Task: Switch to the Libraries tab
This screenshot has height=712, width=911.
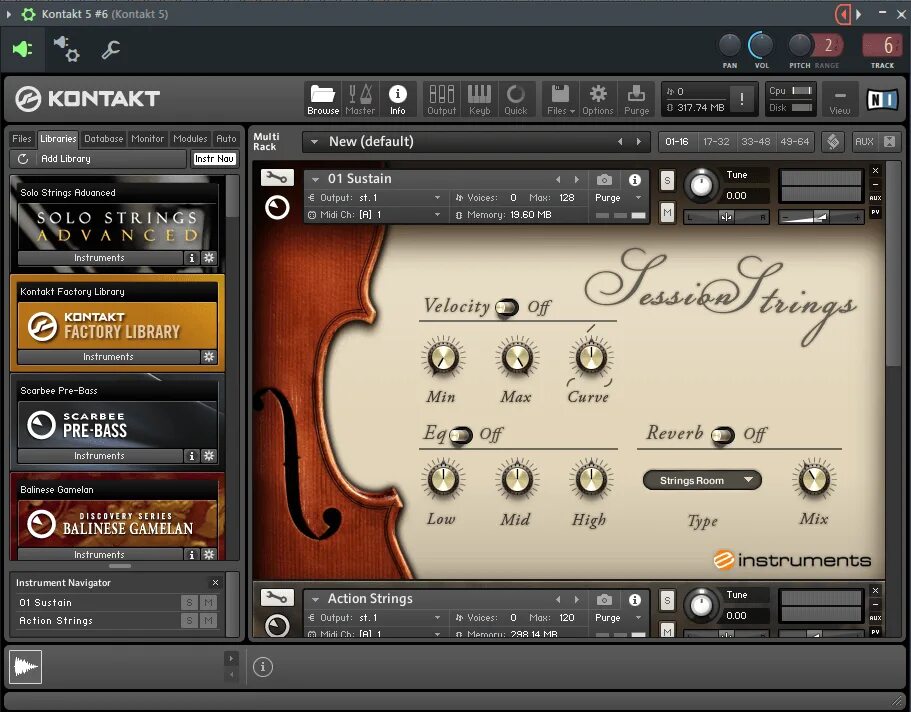Action: click(58, 138)
